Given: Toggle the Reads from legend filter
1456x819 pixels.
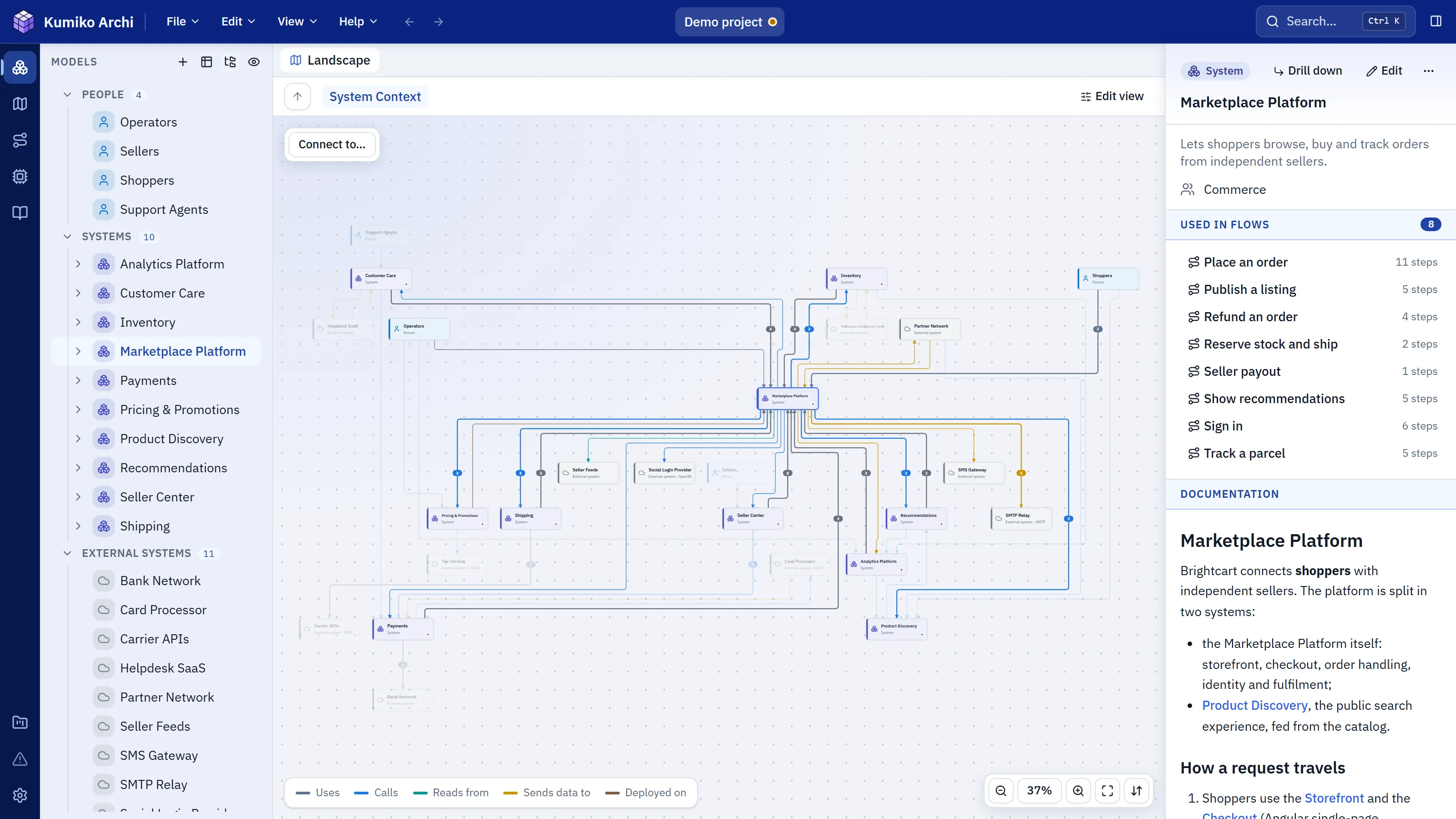Looking at the screenshot, I should click(x=451, y=793).
